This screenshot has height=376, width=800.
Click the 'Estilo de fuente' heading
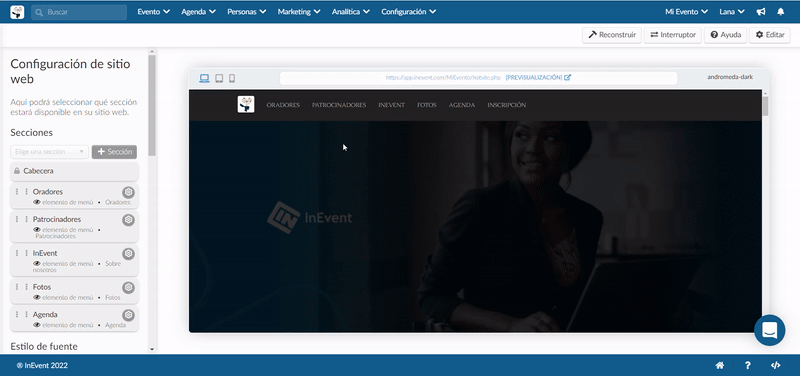44,346
